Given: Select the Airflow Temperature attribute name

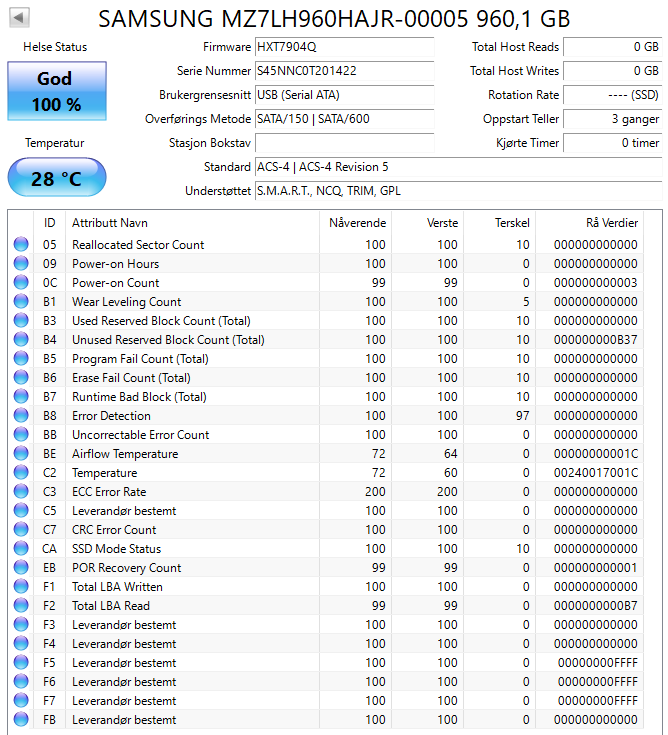Looking at the screenshot, I should 125,453.
